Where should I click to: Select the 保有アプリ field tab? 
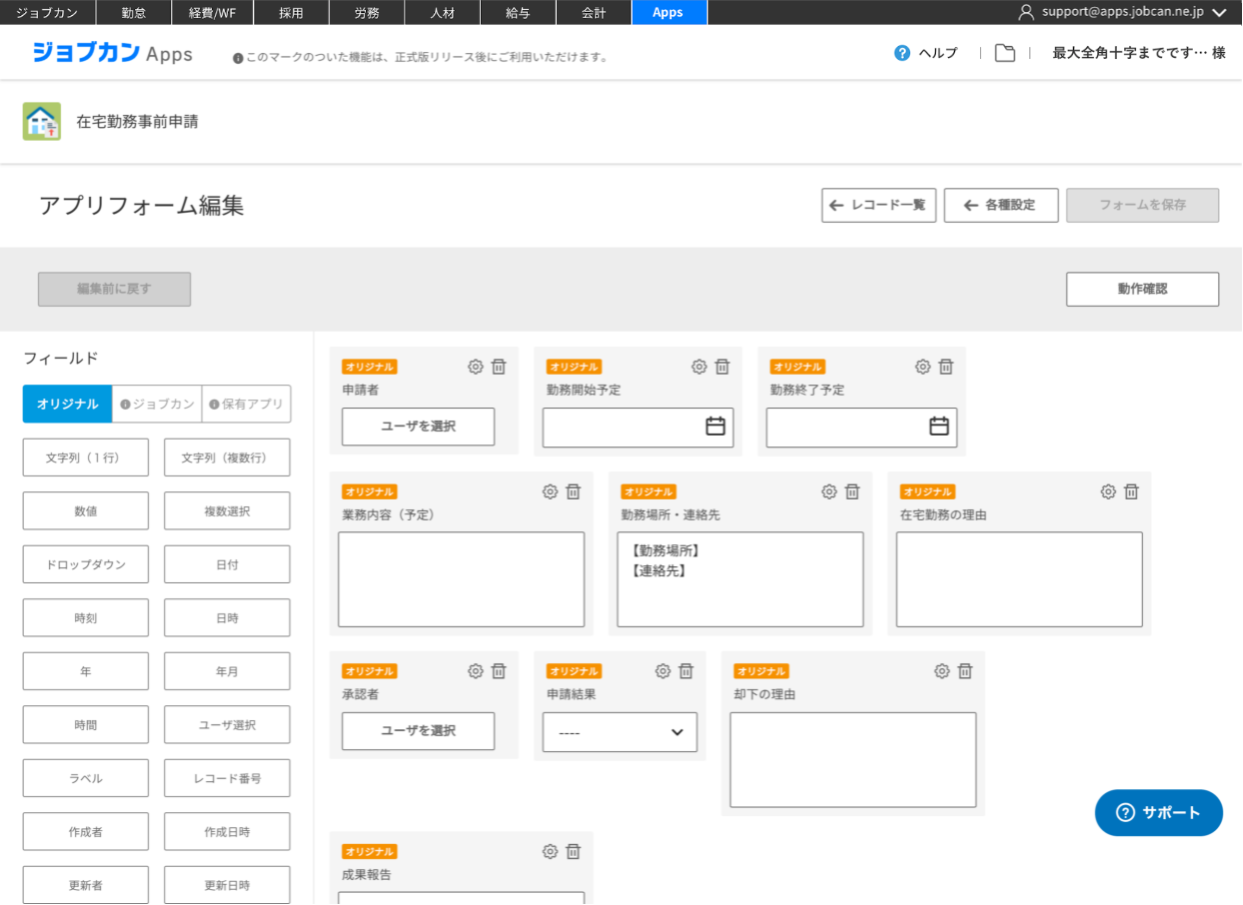click(x=246, y=404)
